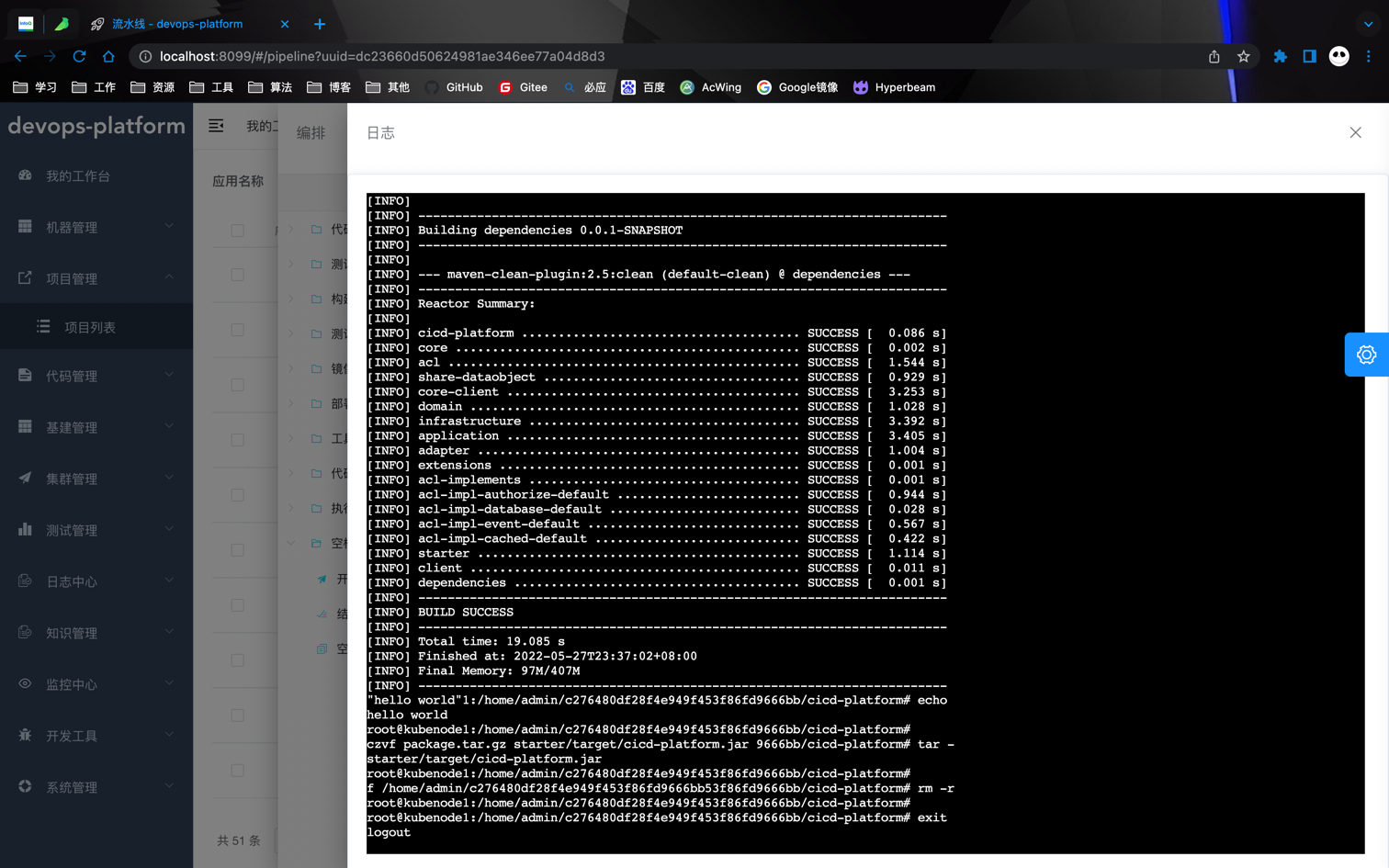The width and height of the screenshot is (1389, 868).
Task: Open the browser extensions puzzle icon
Action: 1280,57
